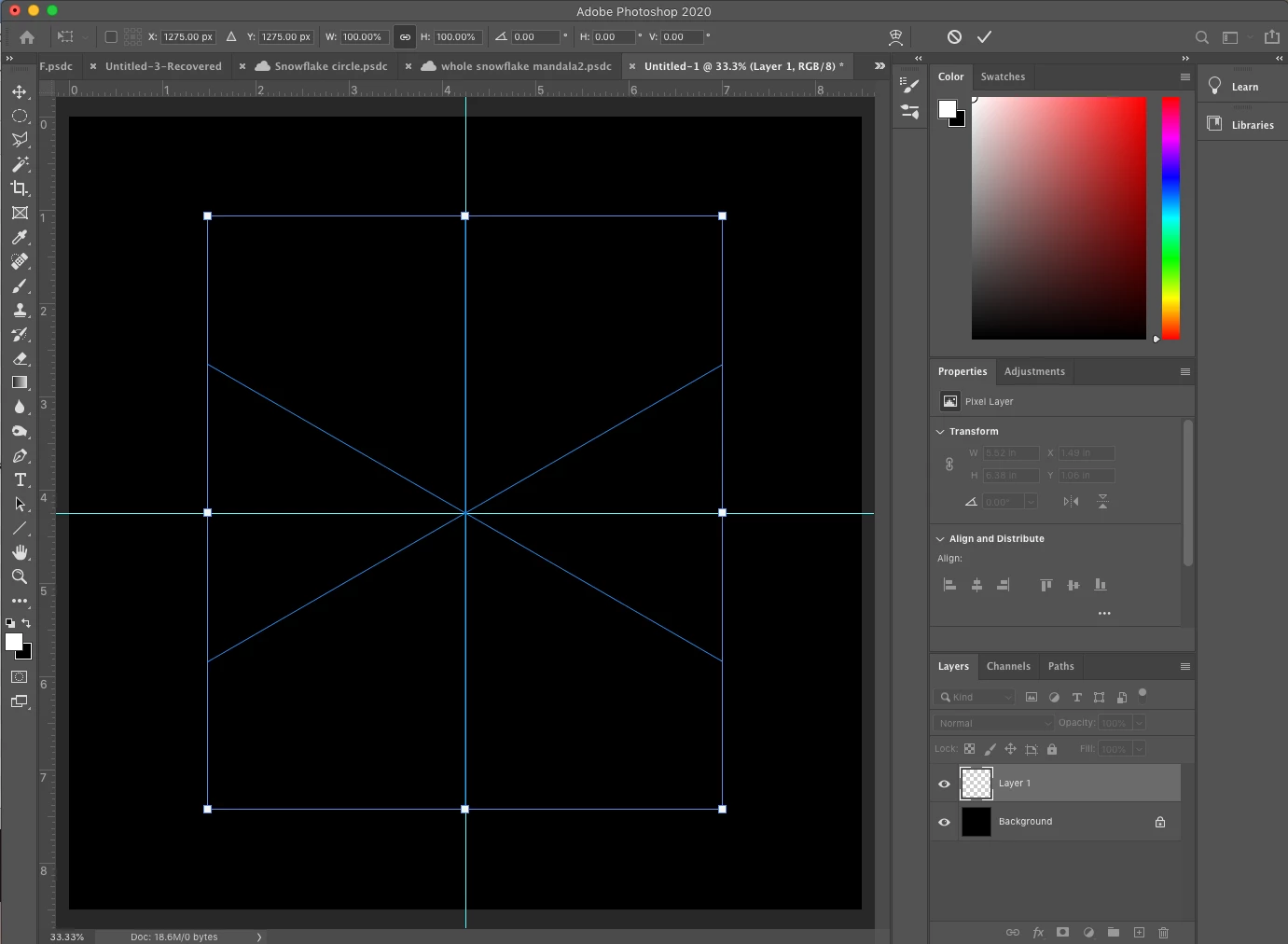Pick the Horizontal Type tool
Viewport: 1288px width, 944px height.
click(x=20, y=479)
